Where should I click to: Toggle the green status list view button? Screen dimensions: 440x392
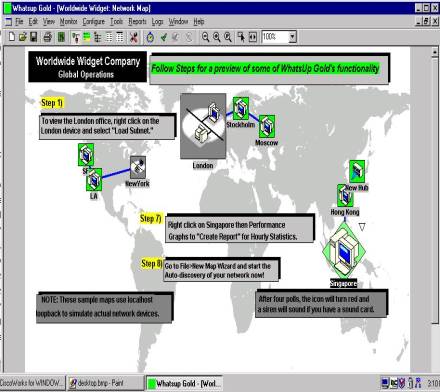[x=87, y=37]
